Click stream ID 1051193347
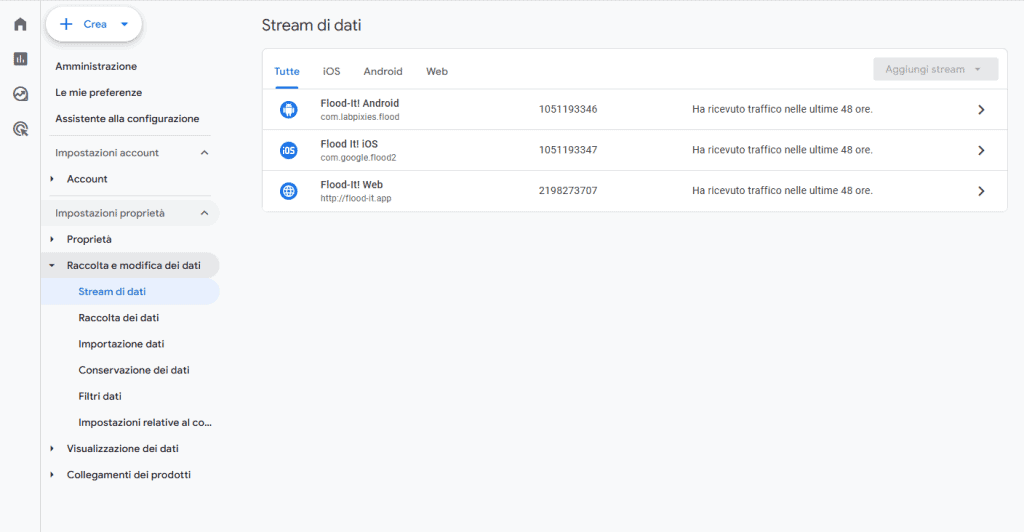Screen dimensions: 1024x532 coord(568,149)
